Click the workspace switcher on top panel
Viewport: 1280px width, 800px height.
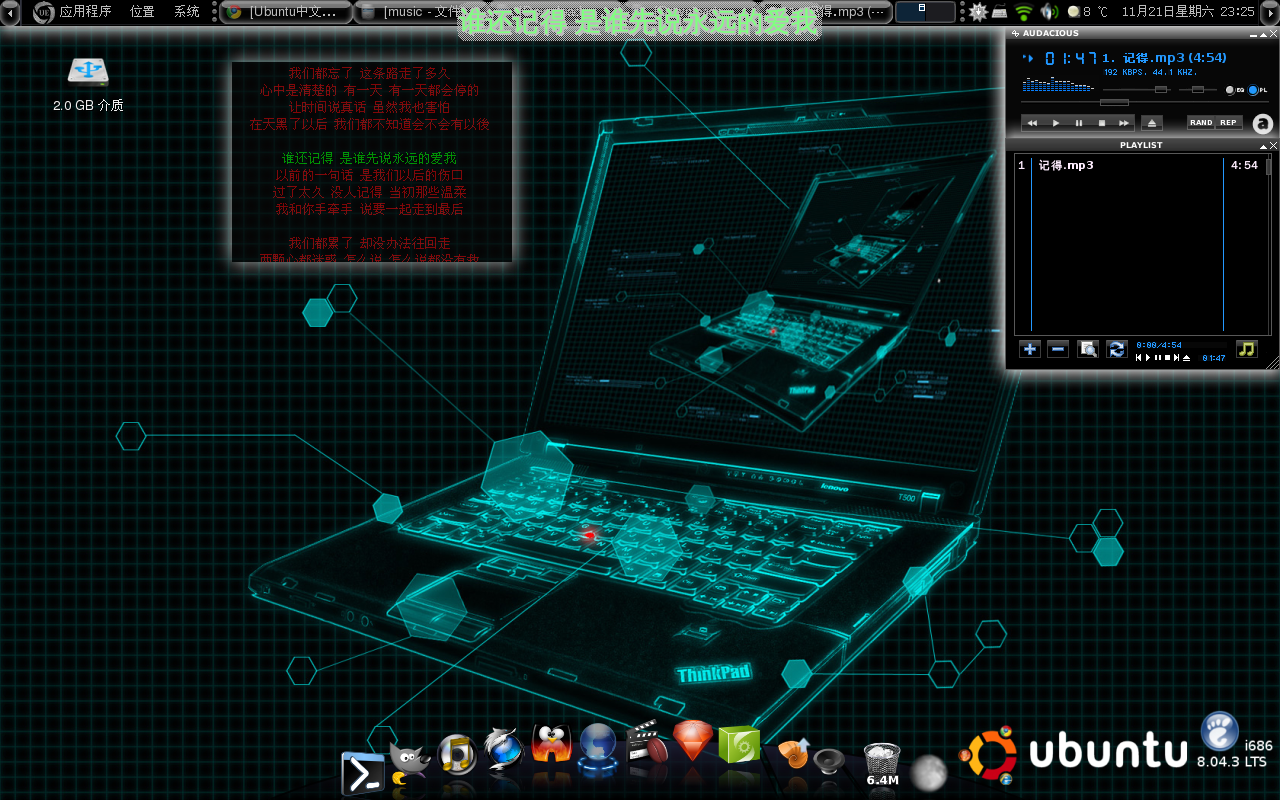tap(925, 12)
